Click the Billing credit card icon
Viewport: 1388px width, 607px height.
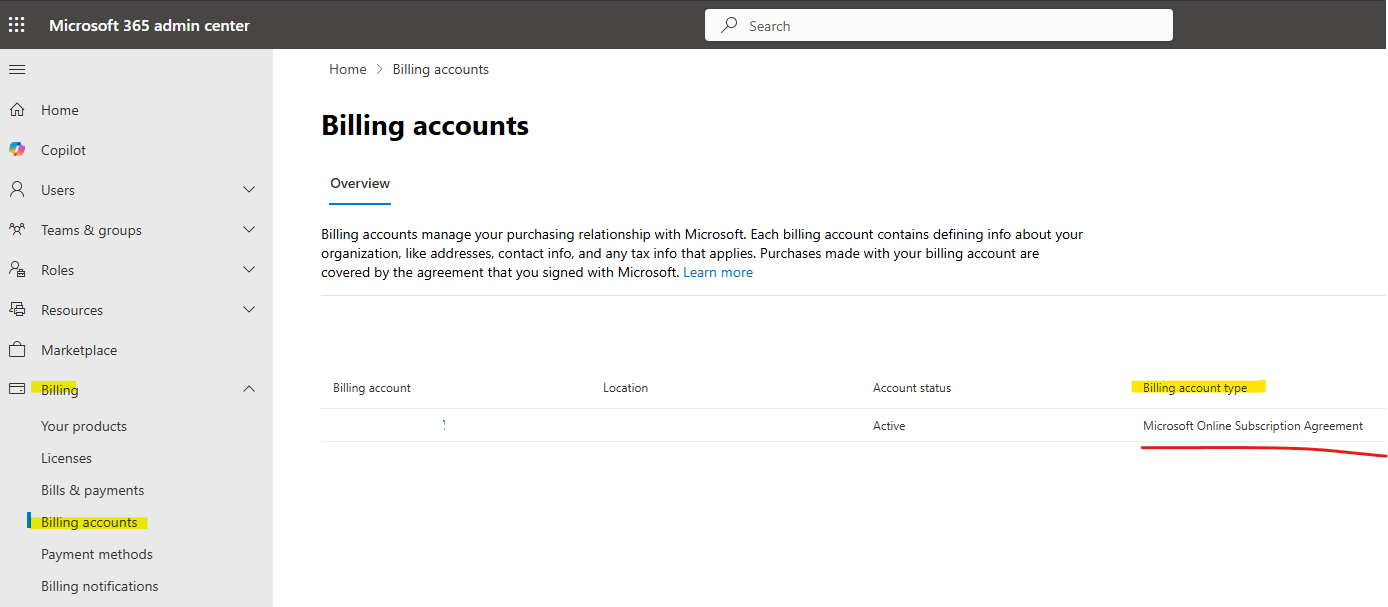pos(17,389)
